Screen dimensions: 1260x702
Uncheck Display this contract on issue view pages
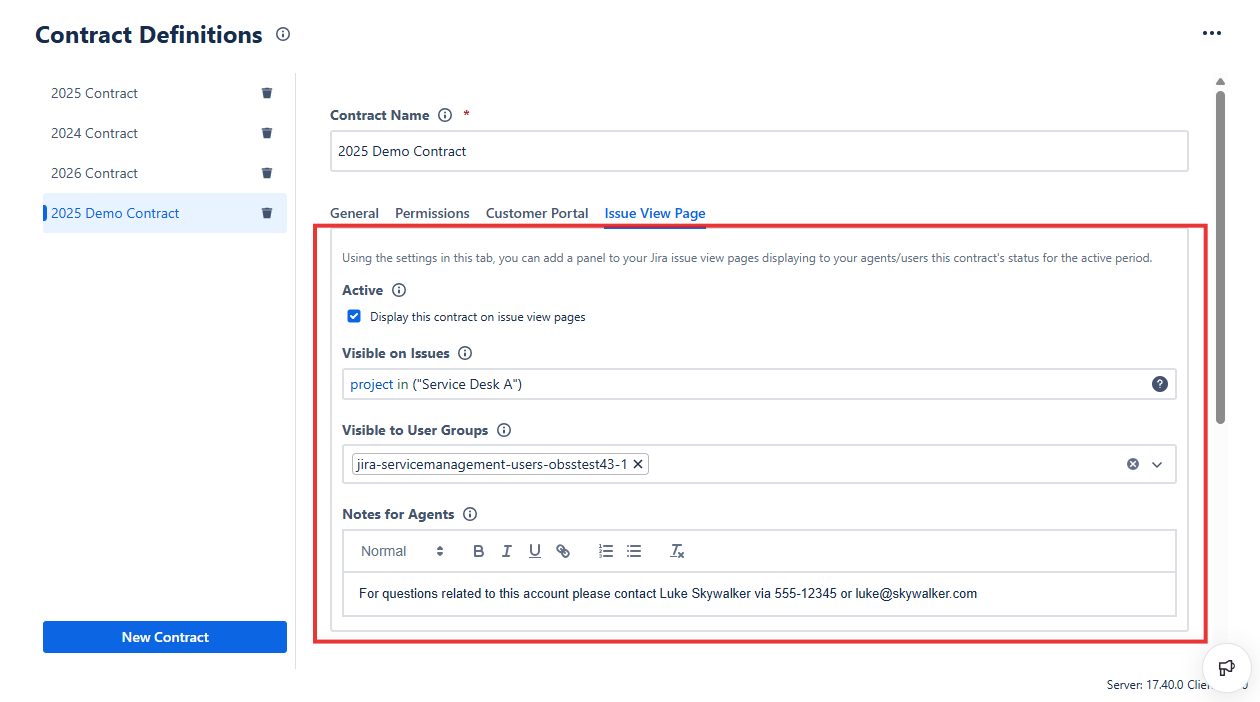click(354, 317)
